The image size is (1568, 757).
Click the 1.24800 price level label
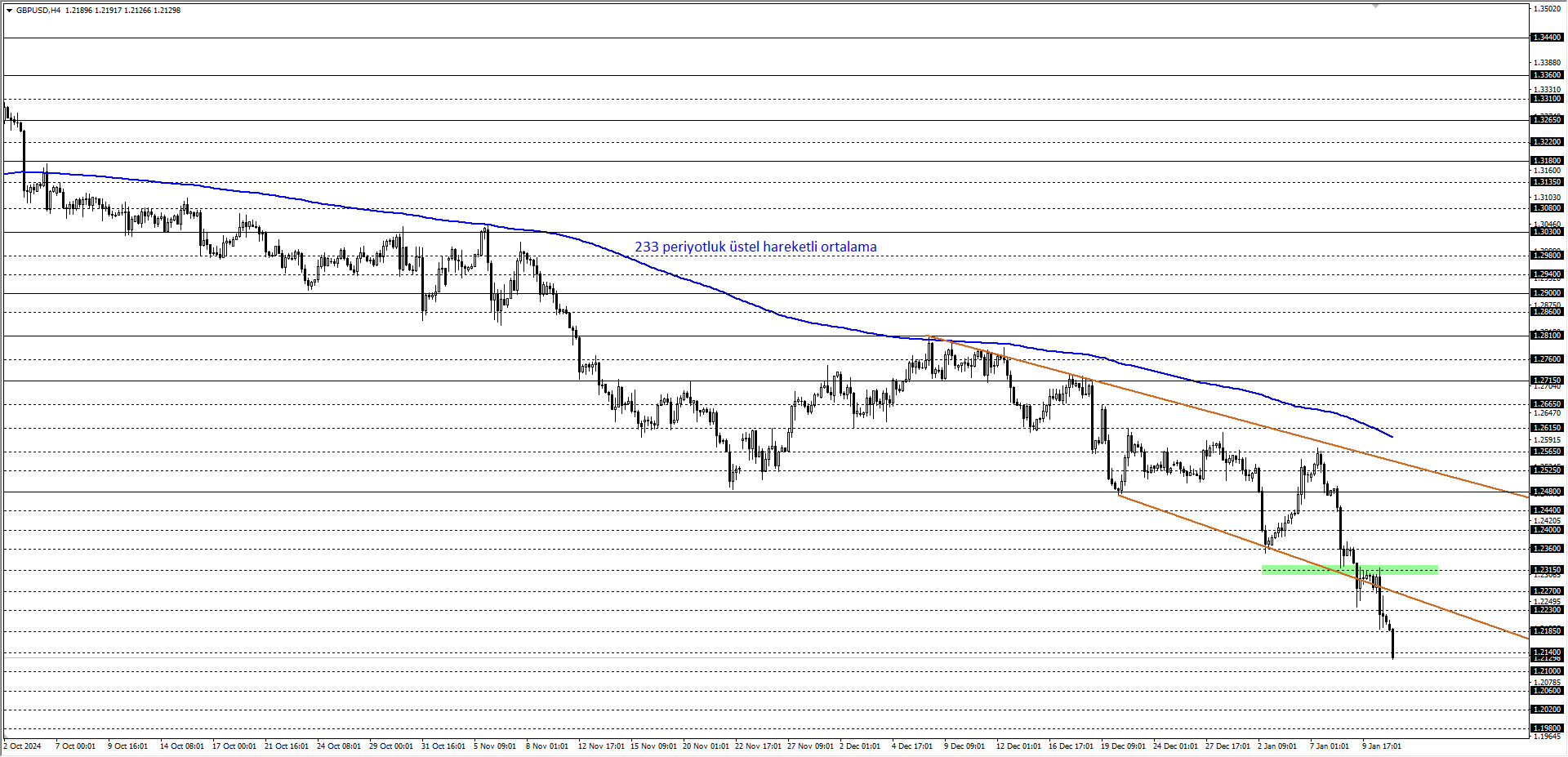point(1547,492)
